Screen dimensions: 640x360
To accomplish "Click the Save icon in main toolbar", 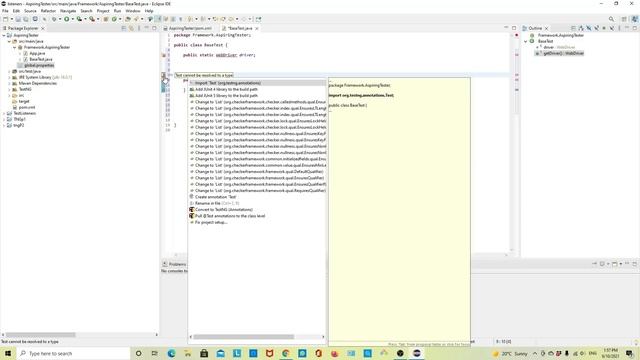I will (18, 19).
